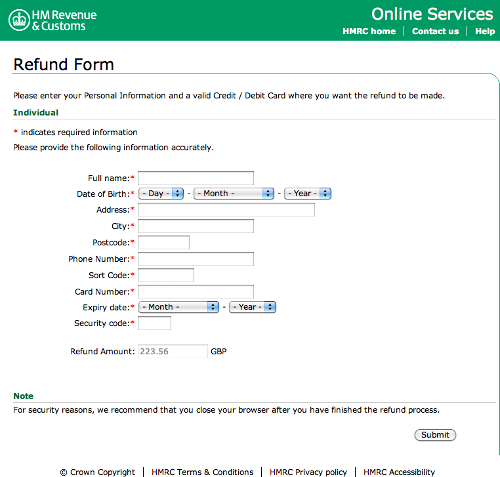Open the Contact us link

pos(435,31)
